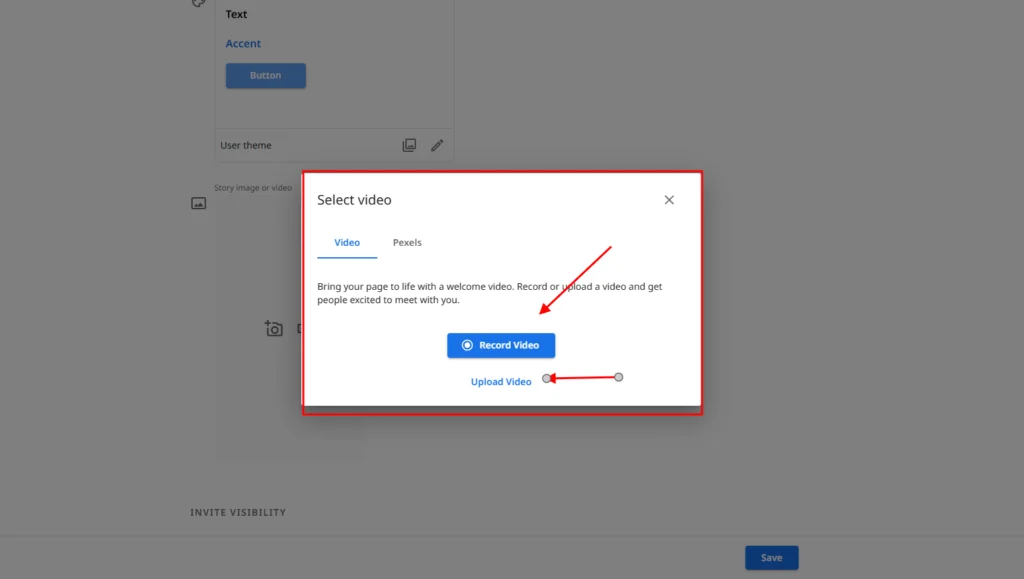Click the add photo camera icon

coord(274,329)
